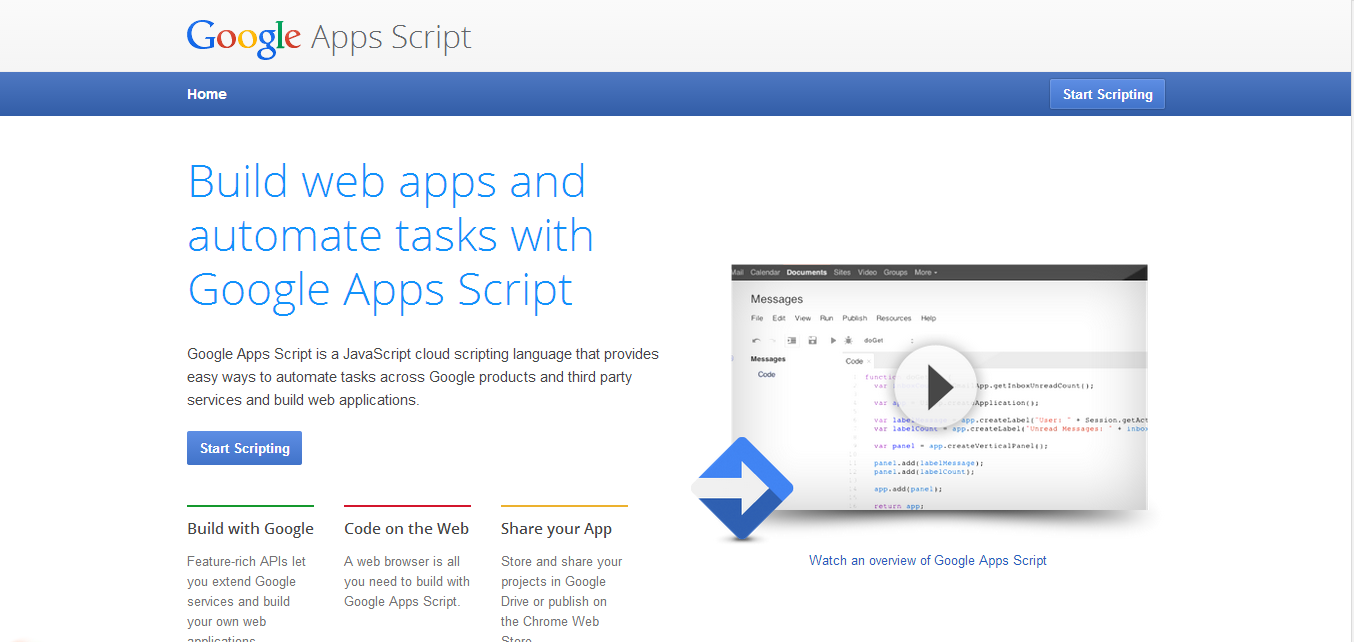
Task: Click the text A web browser is all
Action: [407, 581]
